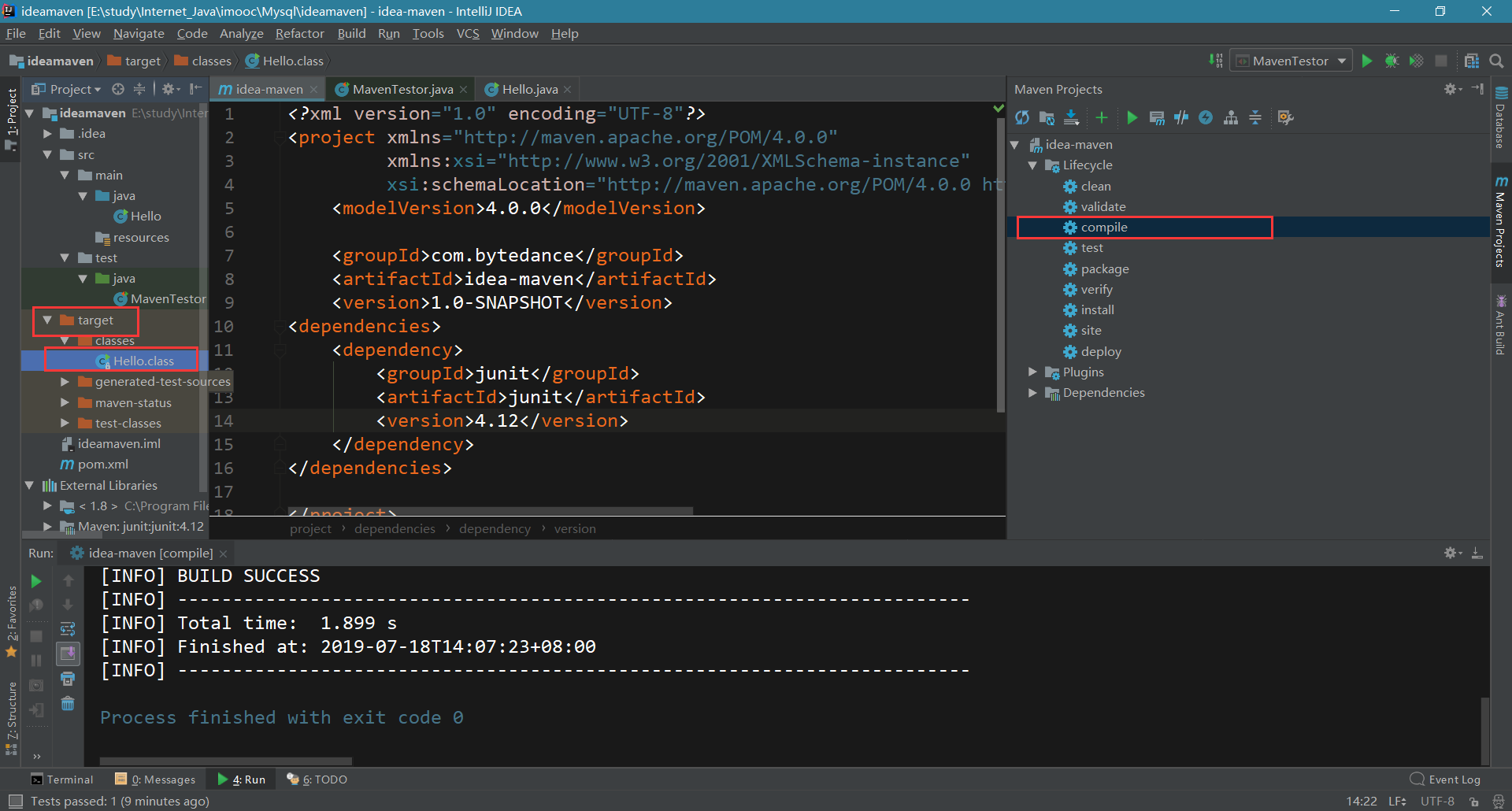Toggle soft-wrap in Run console
The image size is (1512, 811).
(68, 629)
